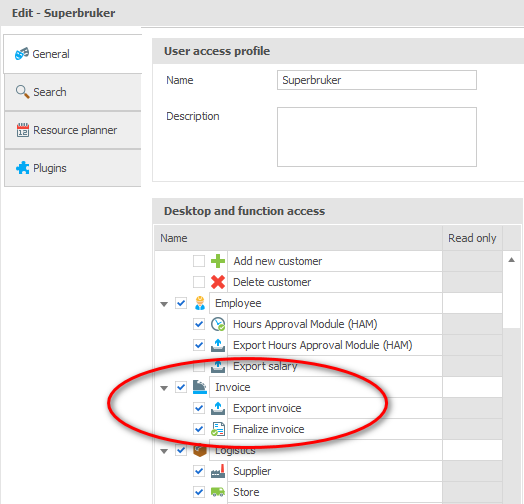Click the green Store truck icon
Image resolution: width=524 pixels, height=504 pixels.
tap(218, 492)
